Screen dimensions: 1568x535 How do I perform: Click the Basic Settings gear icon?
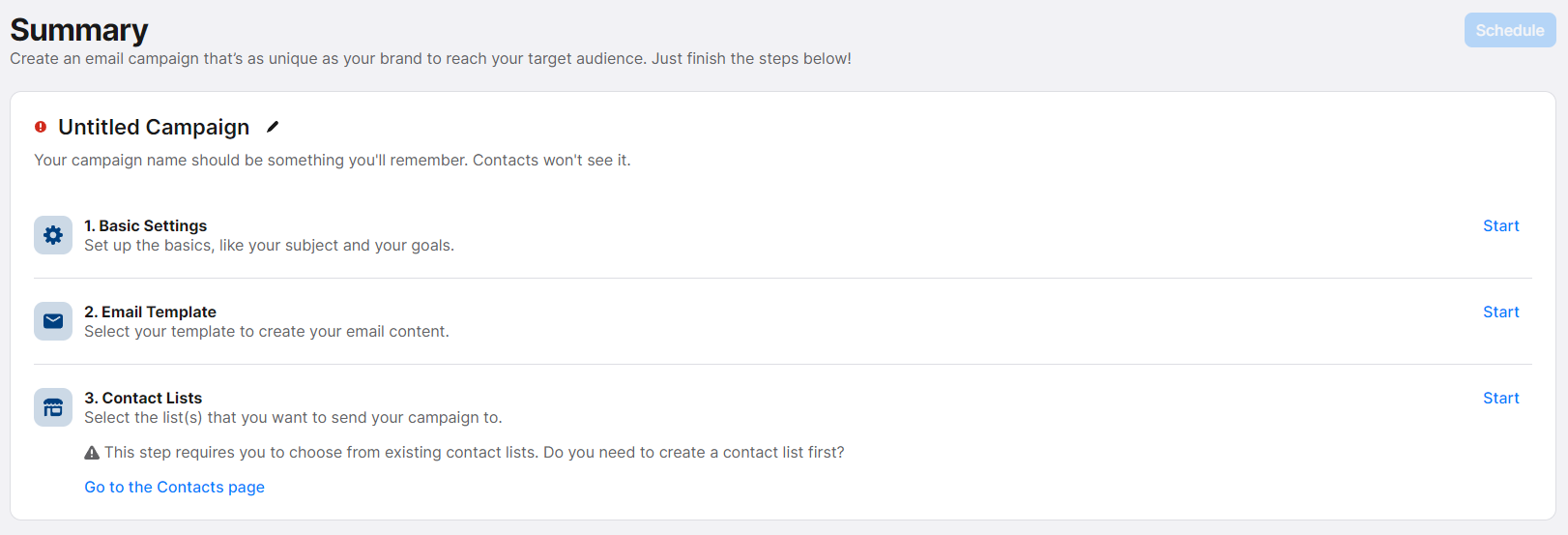coord(53,235)
